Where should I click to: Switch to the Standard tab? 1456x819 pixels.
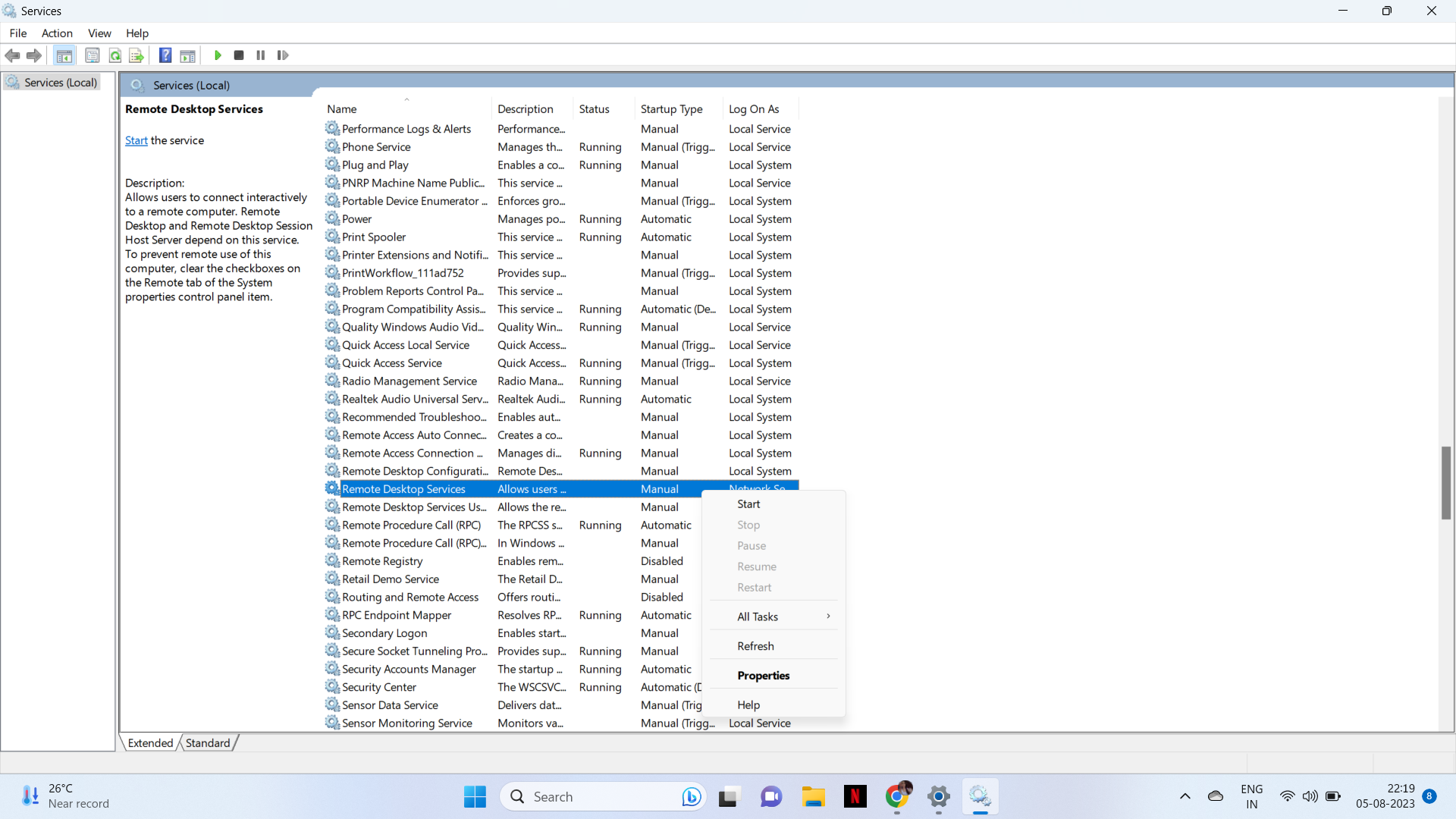click(x=207, y=743)
